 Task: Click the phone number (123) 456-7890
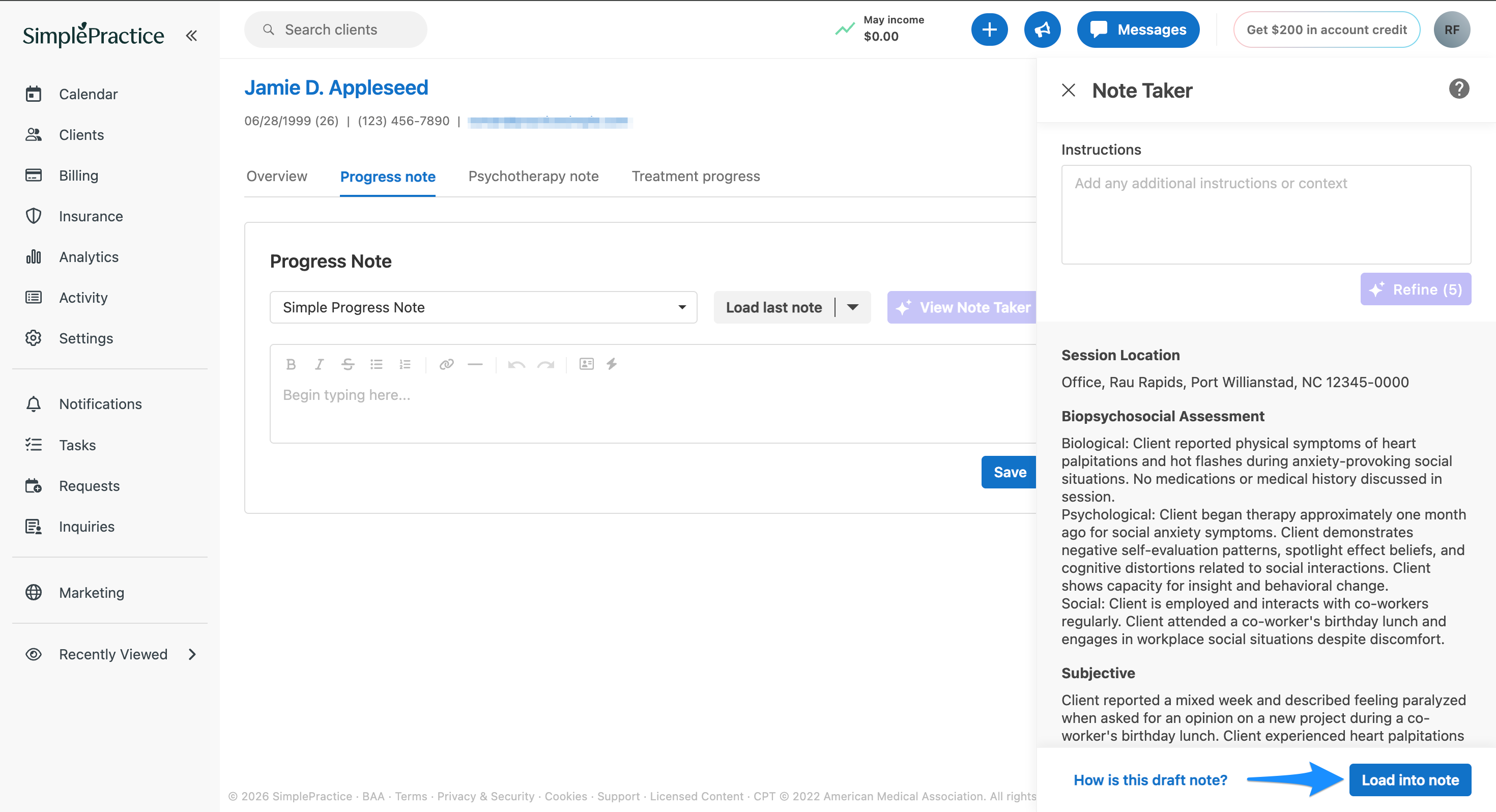click(403, 121)
